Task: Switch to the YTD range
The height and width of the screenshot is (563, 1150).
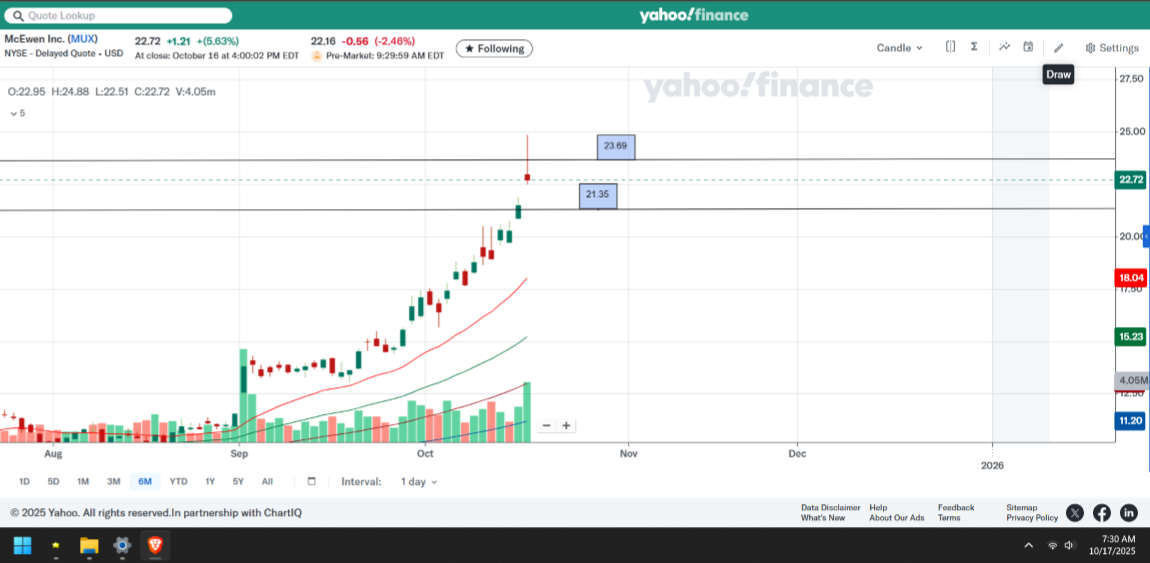Action: click(178, 481)
